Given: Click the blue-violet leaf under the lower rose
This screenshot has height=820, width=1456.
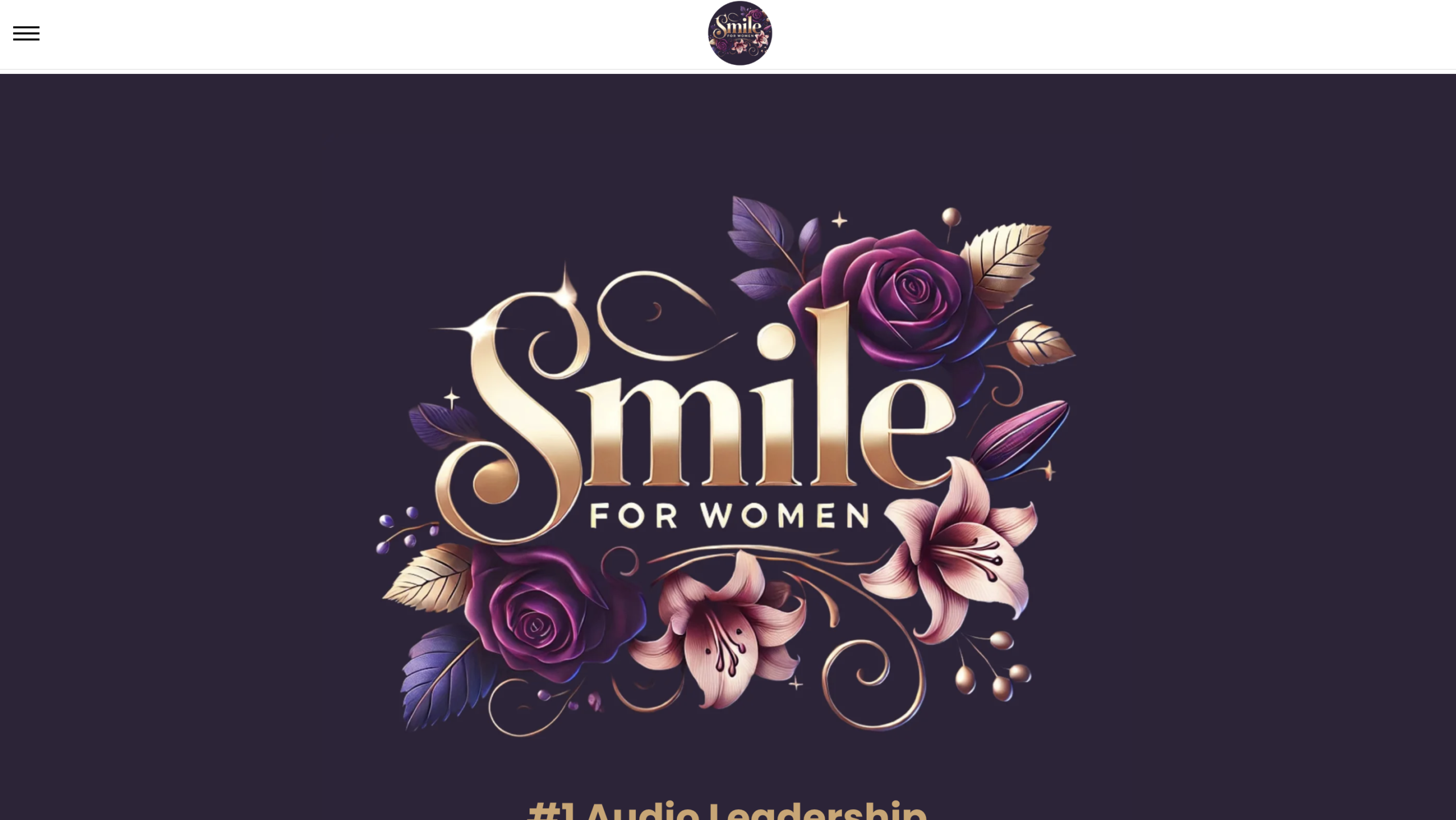Looking at the screenshot, I should click(x=441, y=677).
